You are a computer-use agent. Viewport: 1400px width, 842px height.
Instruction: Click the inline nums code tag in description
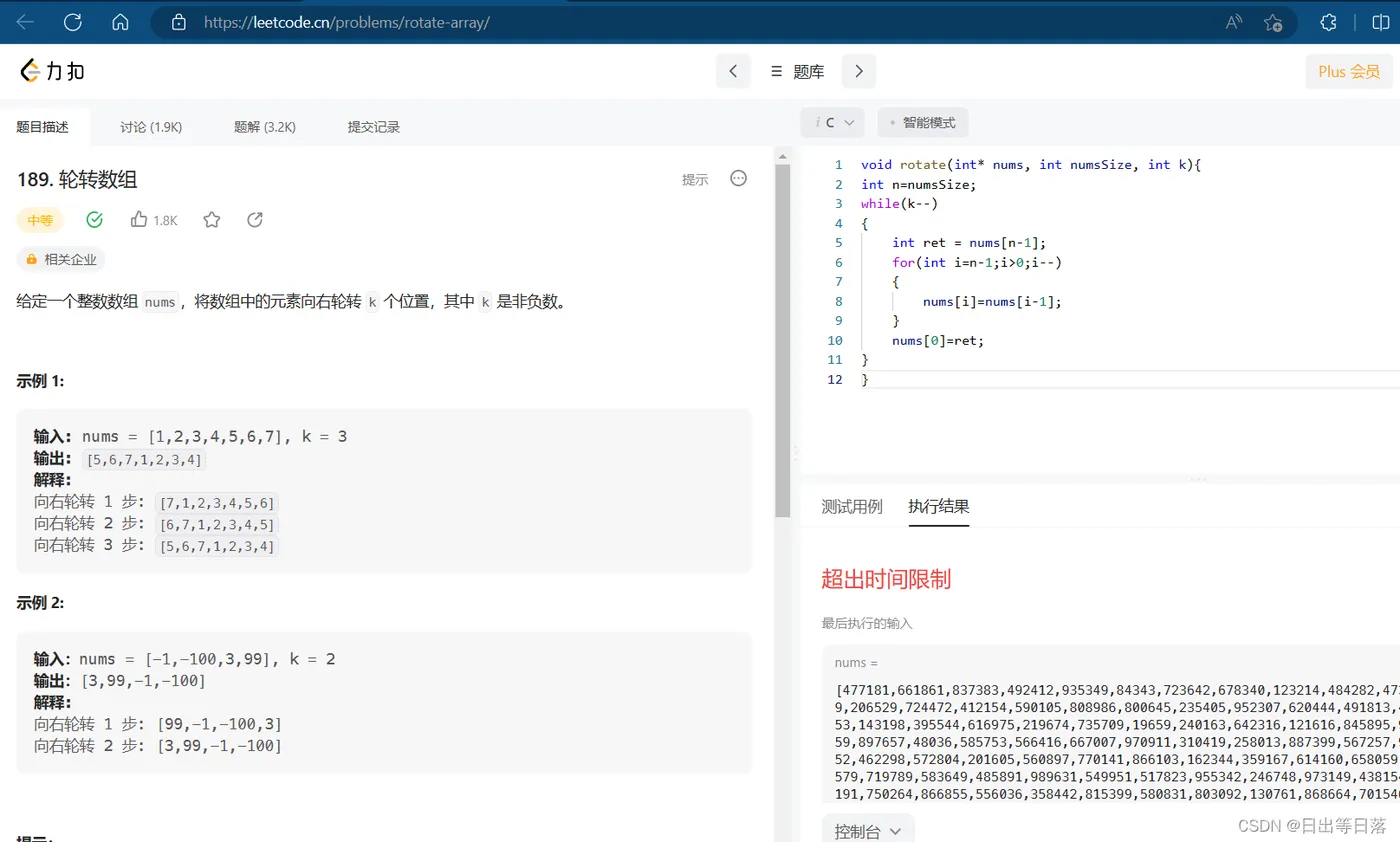(160, 302)
